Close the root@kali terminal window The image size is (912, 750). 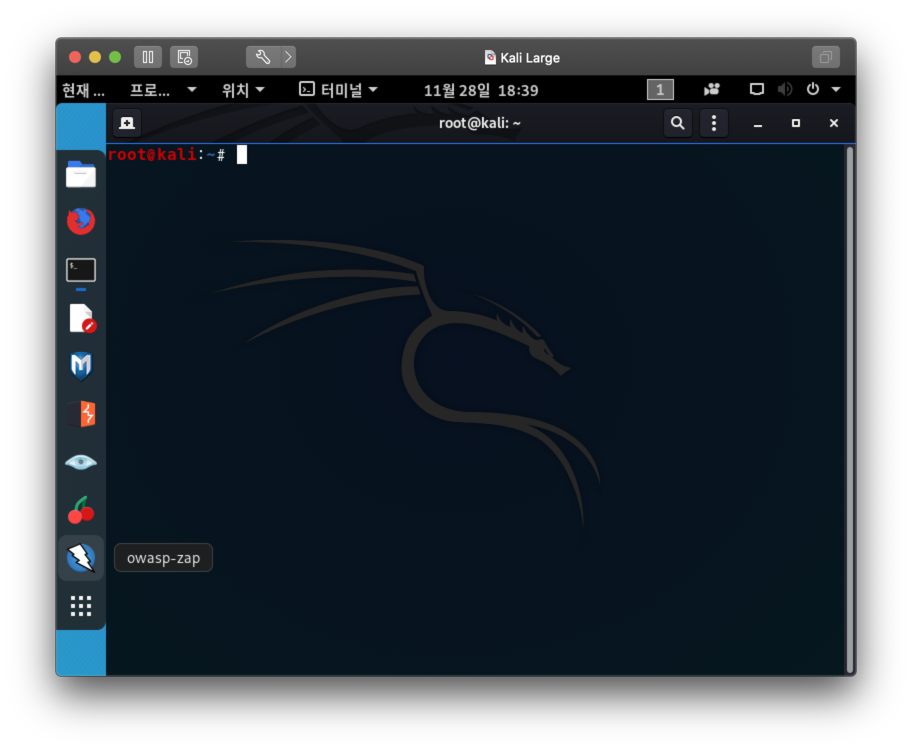click(833, 123)
